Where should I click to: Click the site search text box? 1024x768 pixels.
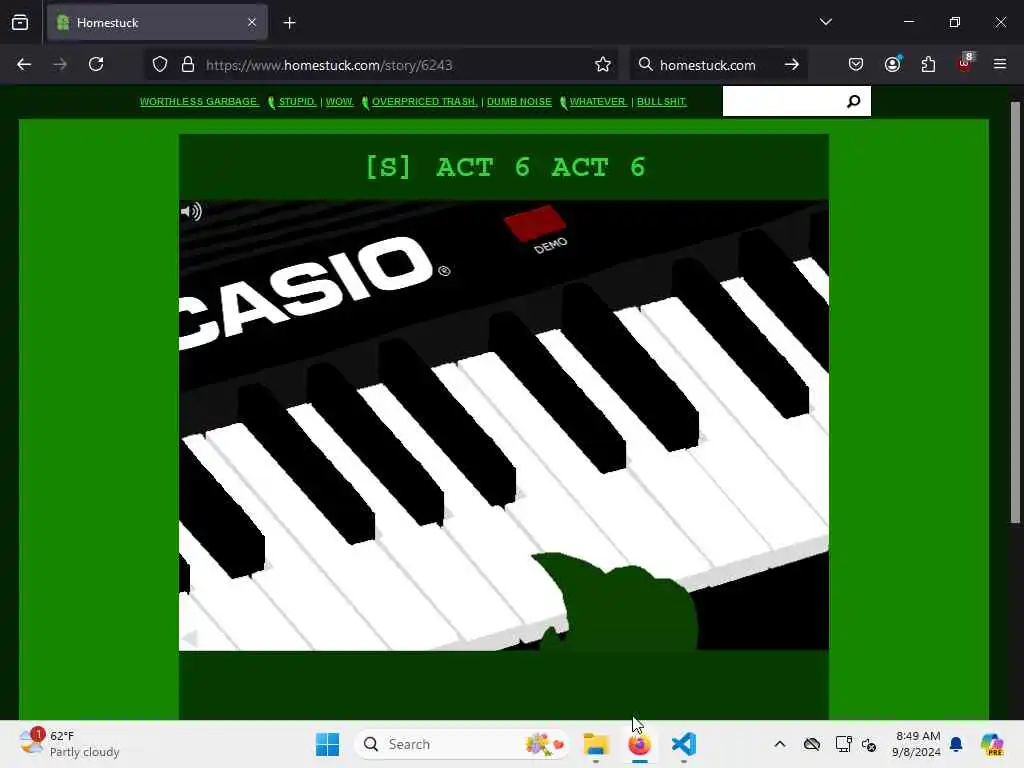(x=782, y=101)
